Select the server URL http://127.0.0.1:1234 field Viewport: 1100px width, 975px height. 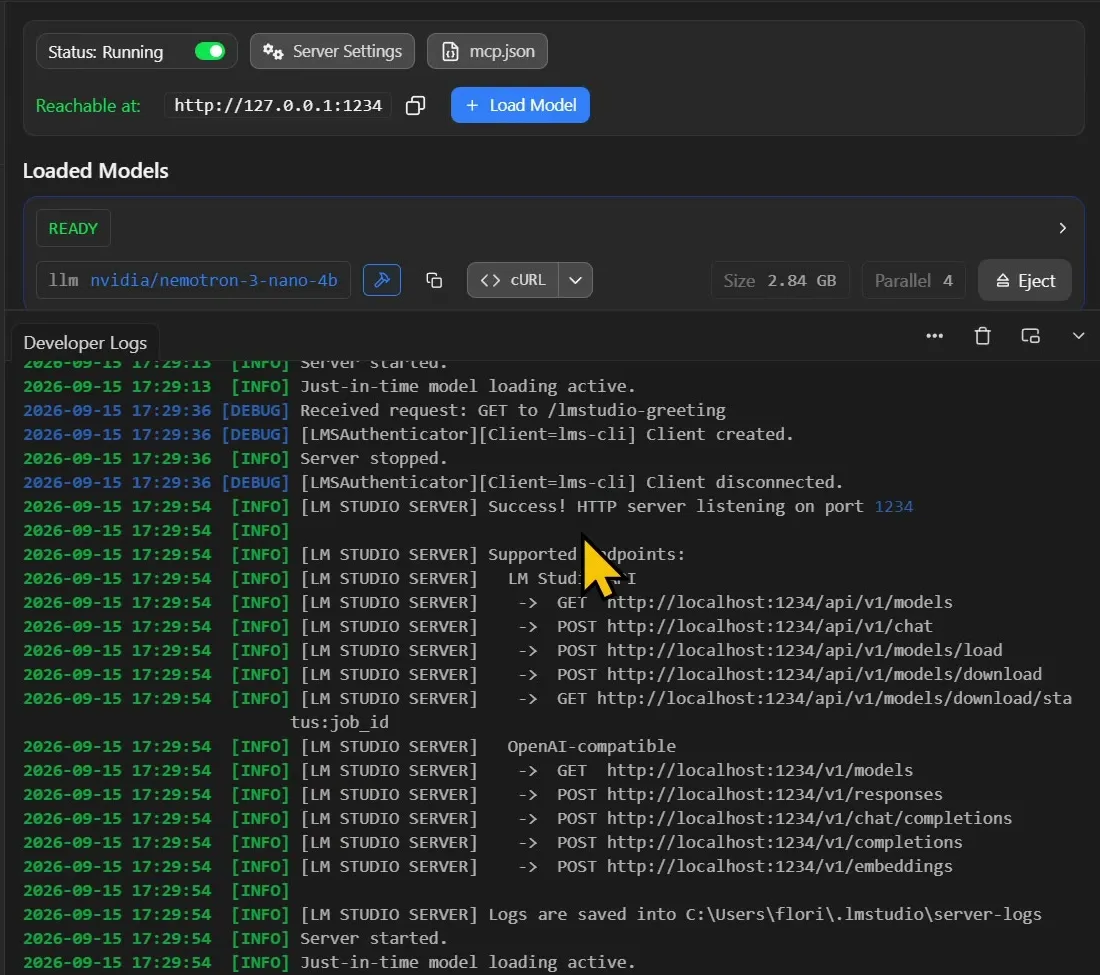(278, 105)
